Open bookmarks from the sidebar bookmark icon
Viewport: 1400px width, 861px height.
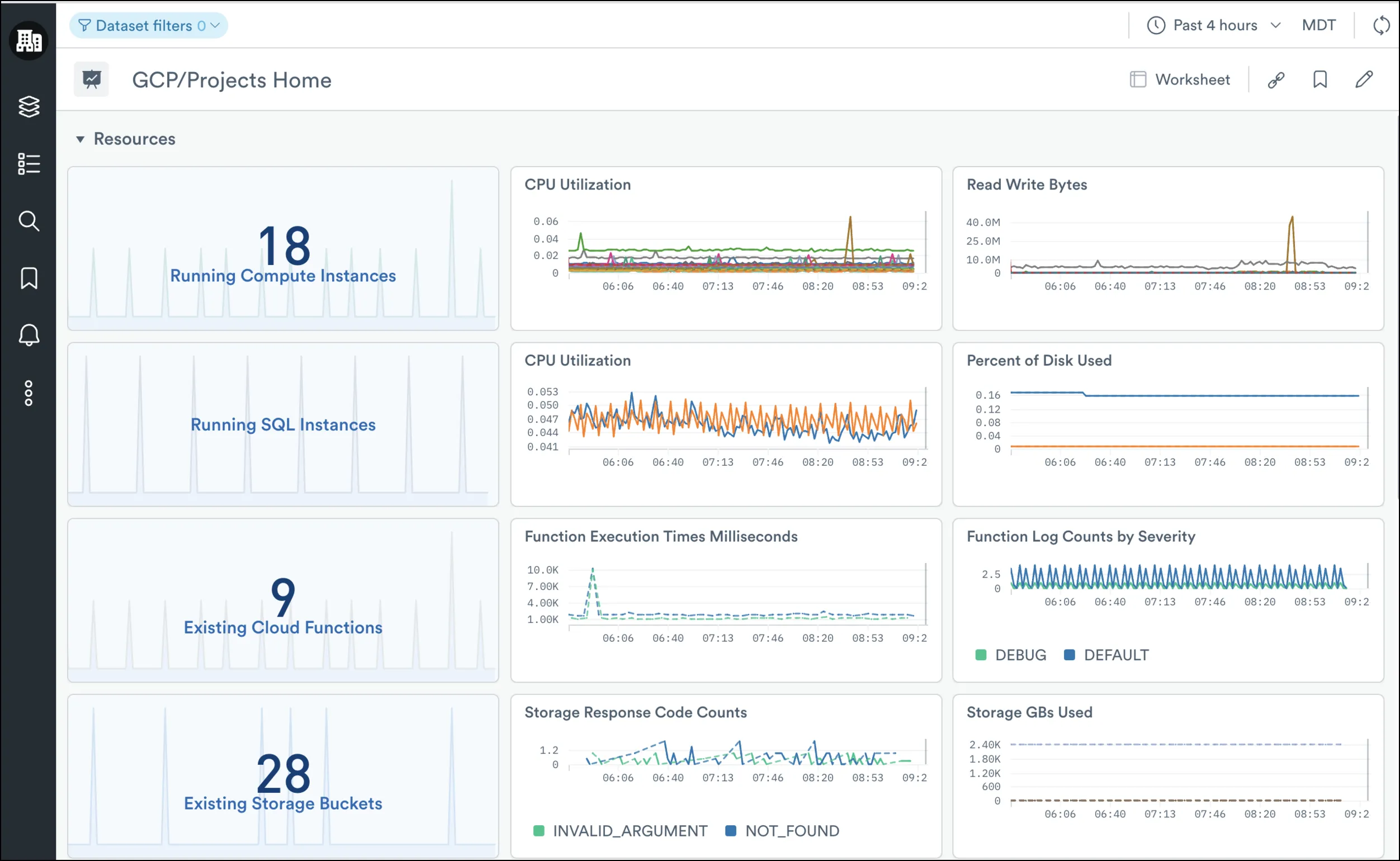29,278
